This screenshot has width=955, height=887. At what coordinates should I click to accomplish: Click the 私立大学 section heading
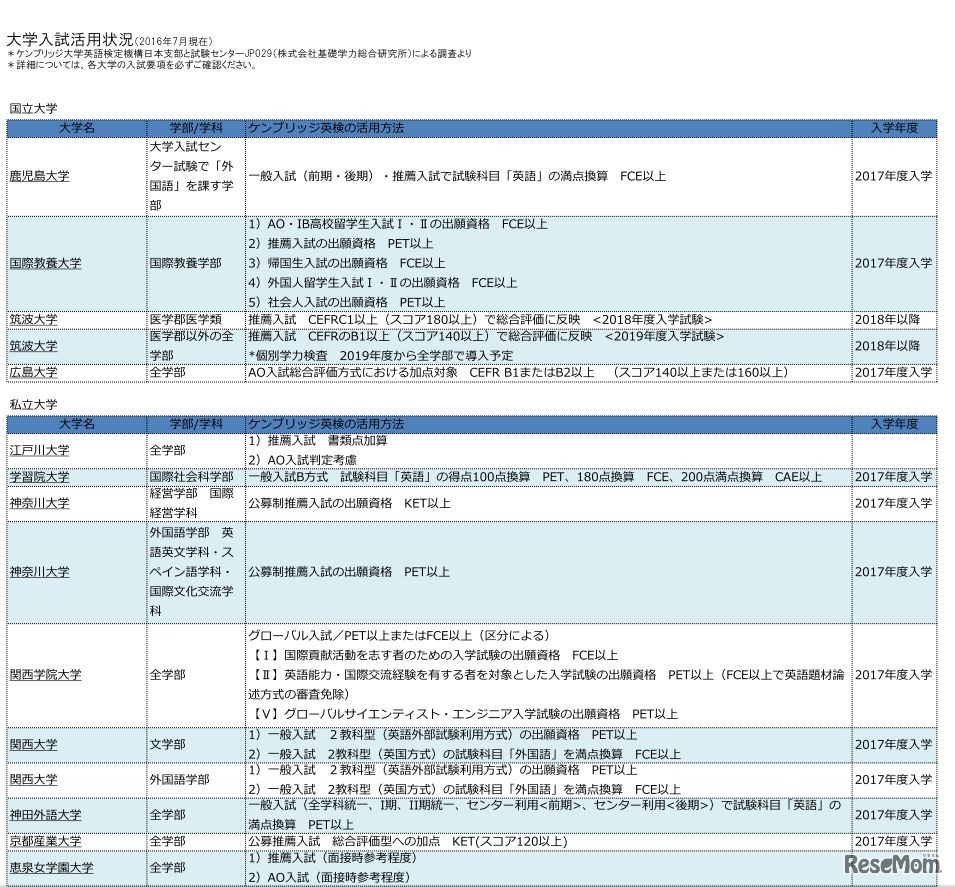[33, 405]
